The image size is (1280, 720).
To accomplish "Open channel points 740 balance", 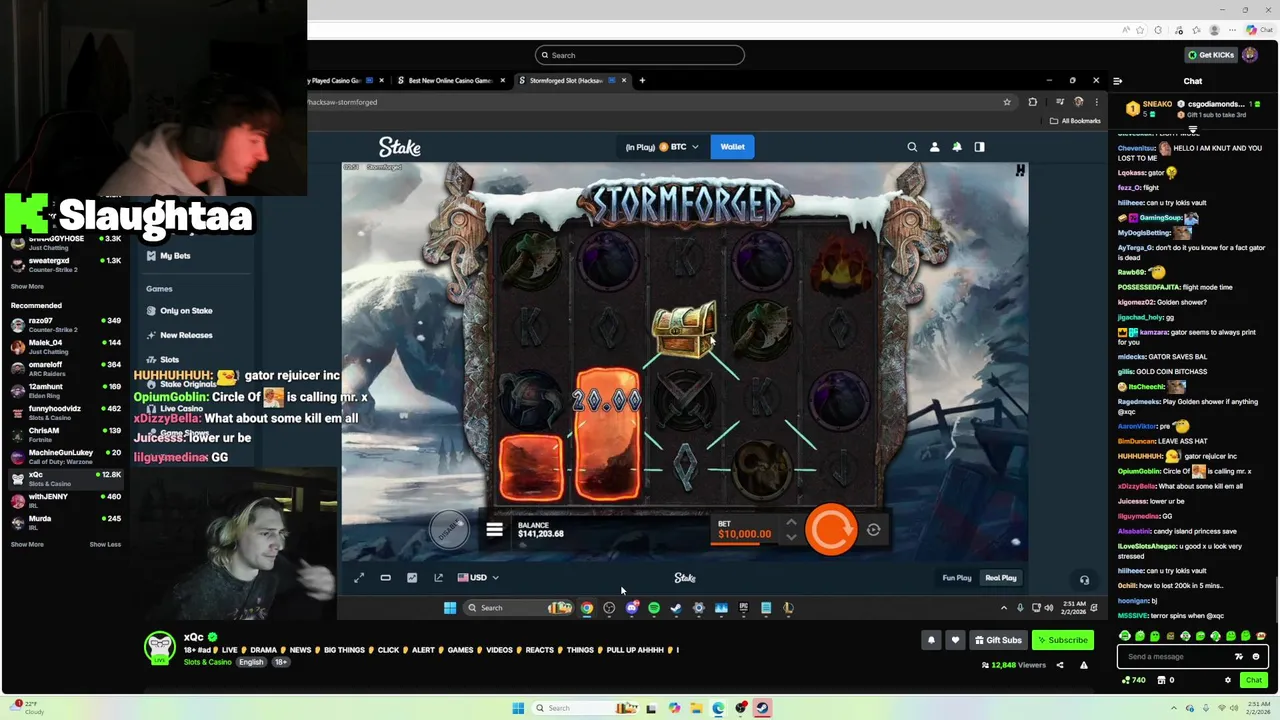I will (x=1133, y=680).
